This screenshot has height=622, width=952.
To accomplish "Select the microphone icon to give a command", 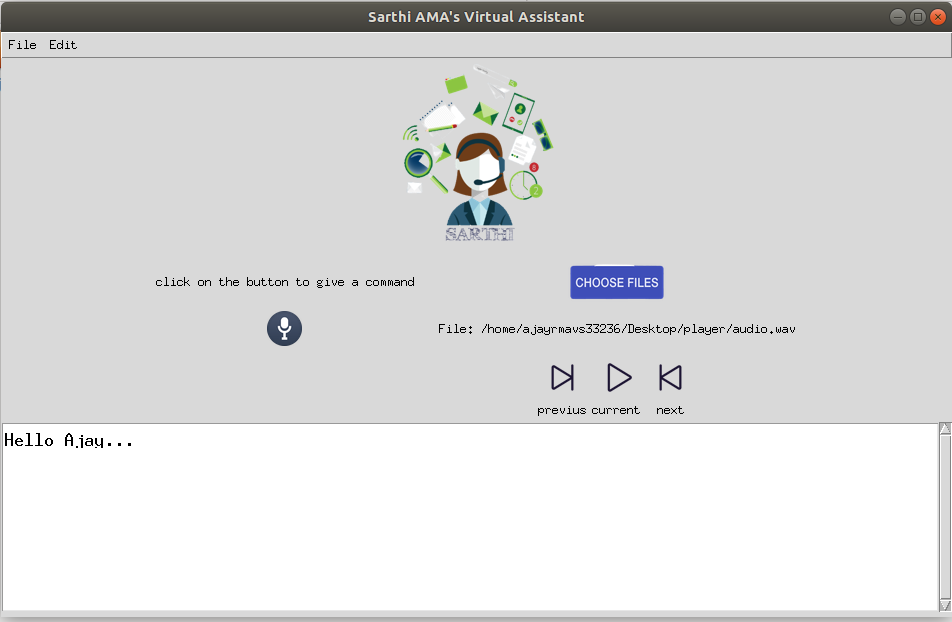I will [284, 328].
